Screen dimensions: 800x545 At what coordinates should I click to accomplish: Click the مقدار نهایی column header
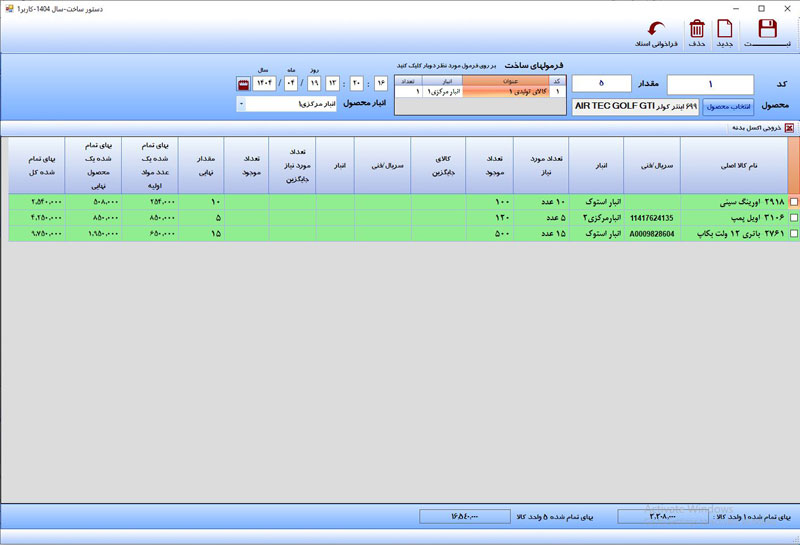tap(201, 165)
